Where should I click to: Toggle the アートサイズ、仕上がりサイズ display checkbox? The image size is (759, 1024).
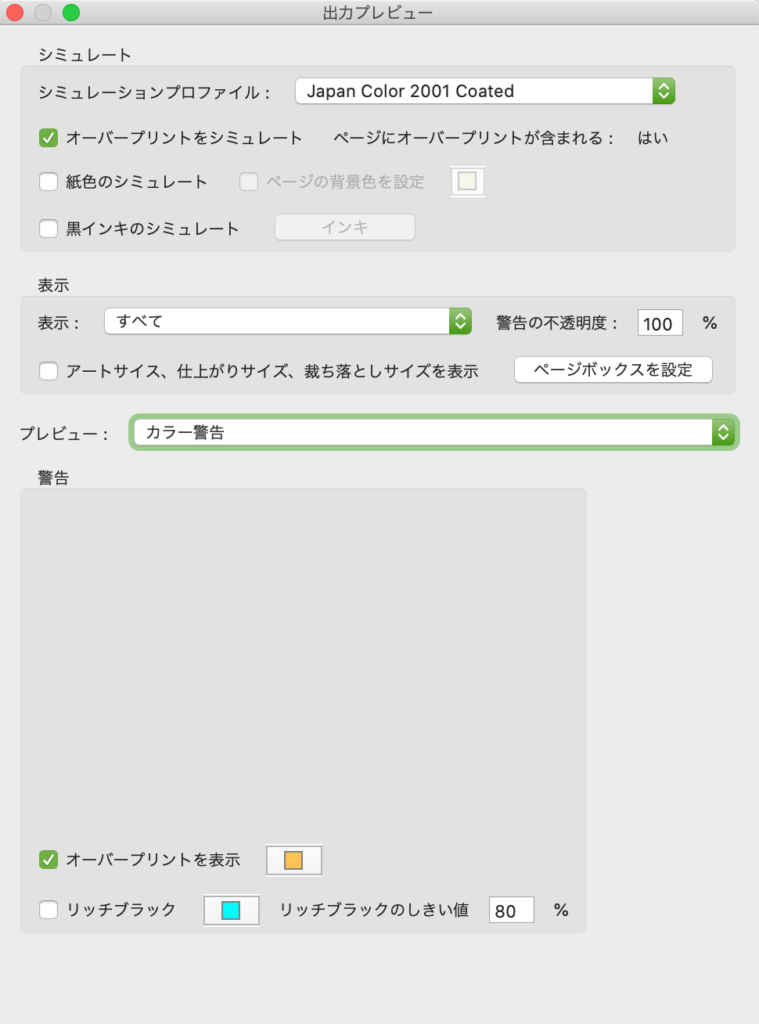tap(48, 371)
